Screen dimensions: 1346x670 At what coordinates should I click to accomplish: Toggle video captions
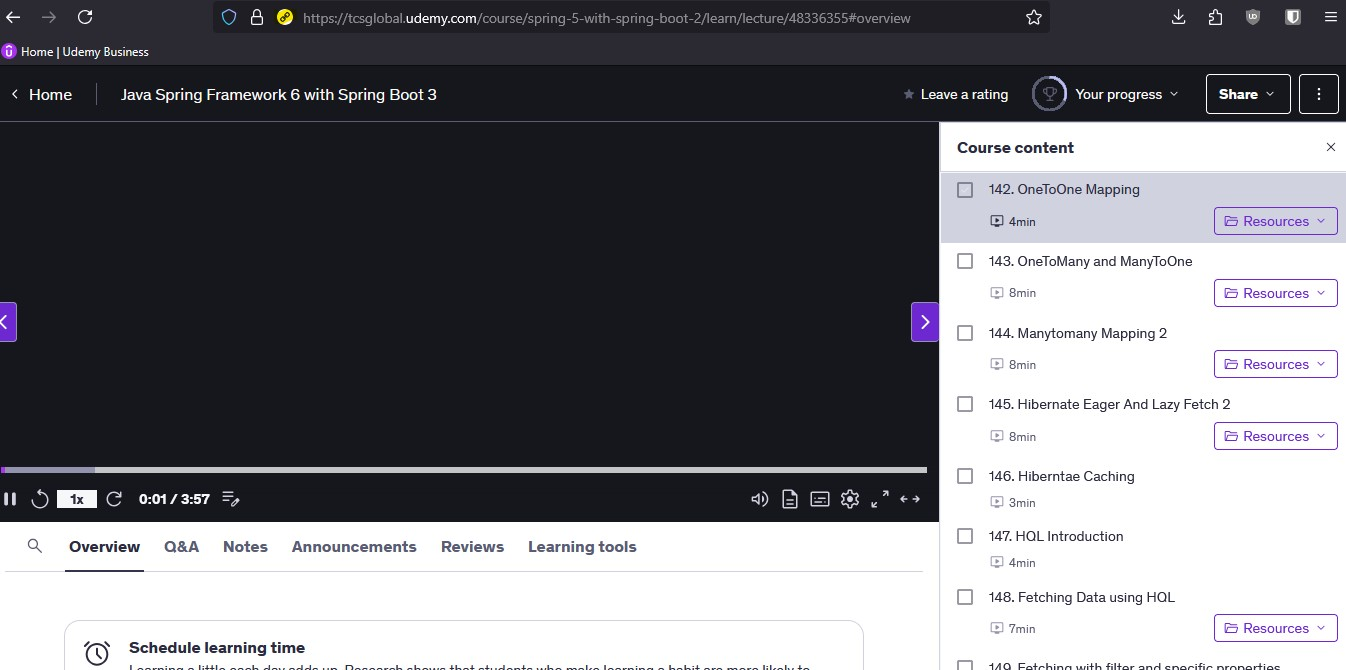coord(820,499)
